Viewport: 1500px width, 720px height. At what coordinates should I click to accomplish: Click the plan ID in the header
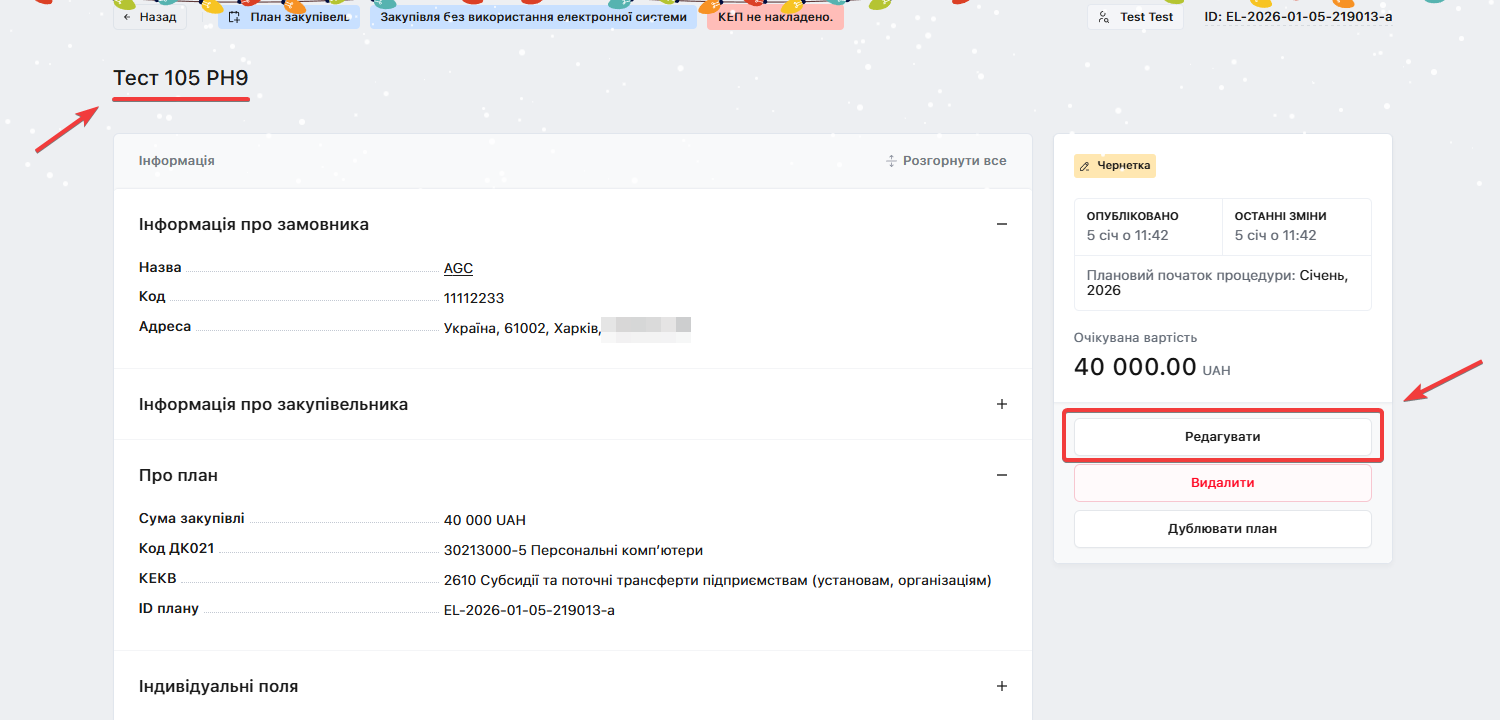[x=1298, y=17]
